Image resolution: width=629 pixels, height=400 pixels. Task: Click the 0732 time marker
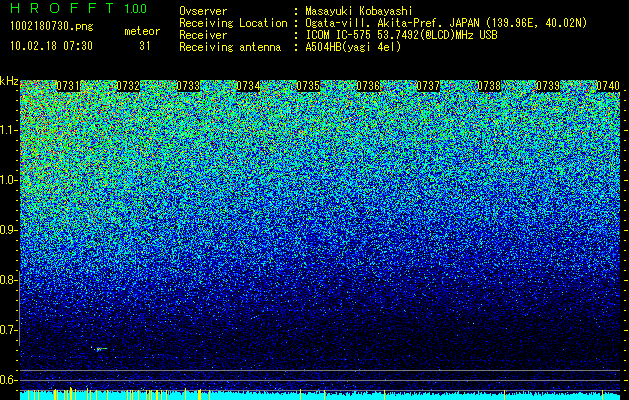(x=128, y=86)
